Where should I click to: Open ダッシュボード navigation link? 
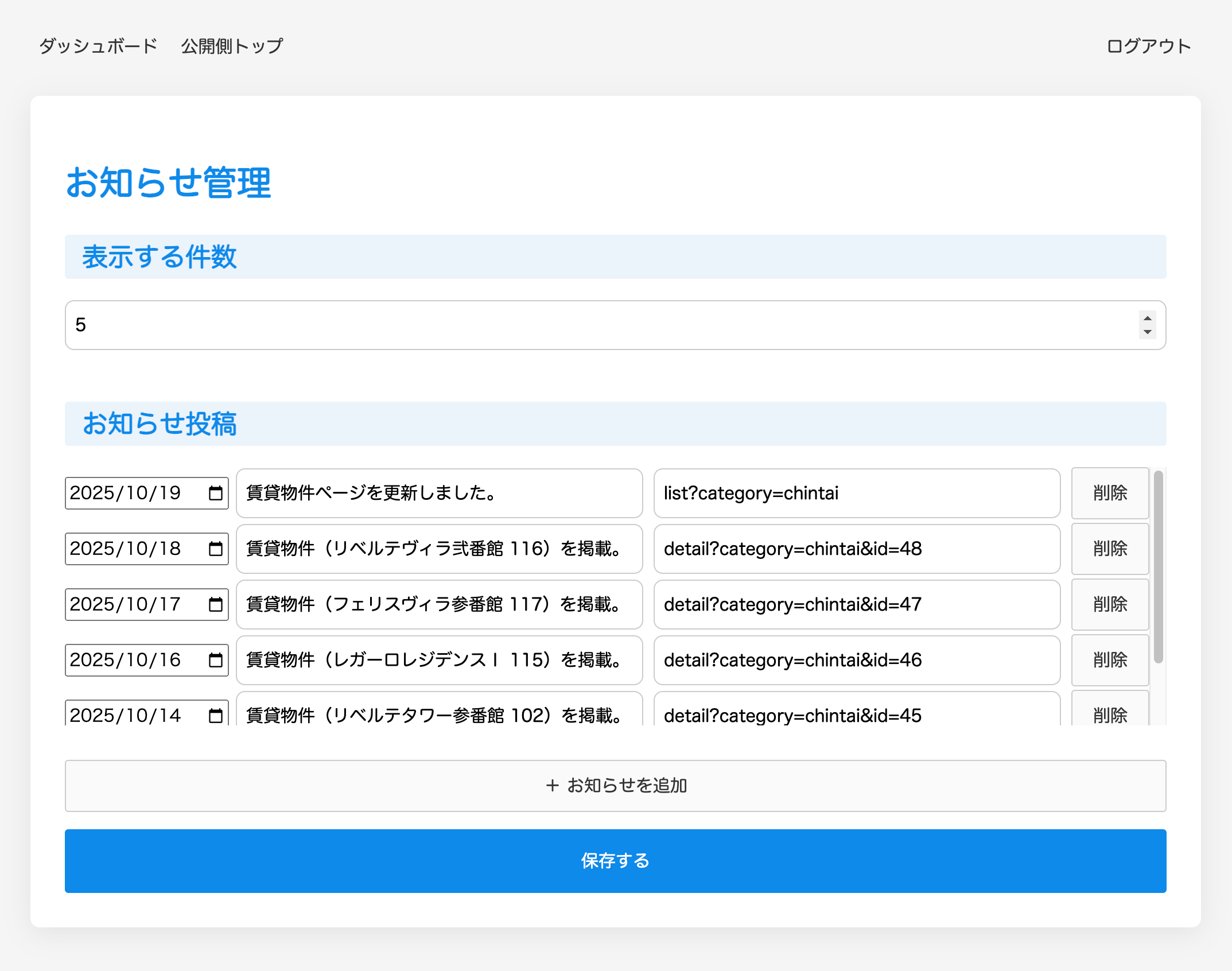[x=98, y=46]
